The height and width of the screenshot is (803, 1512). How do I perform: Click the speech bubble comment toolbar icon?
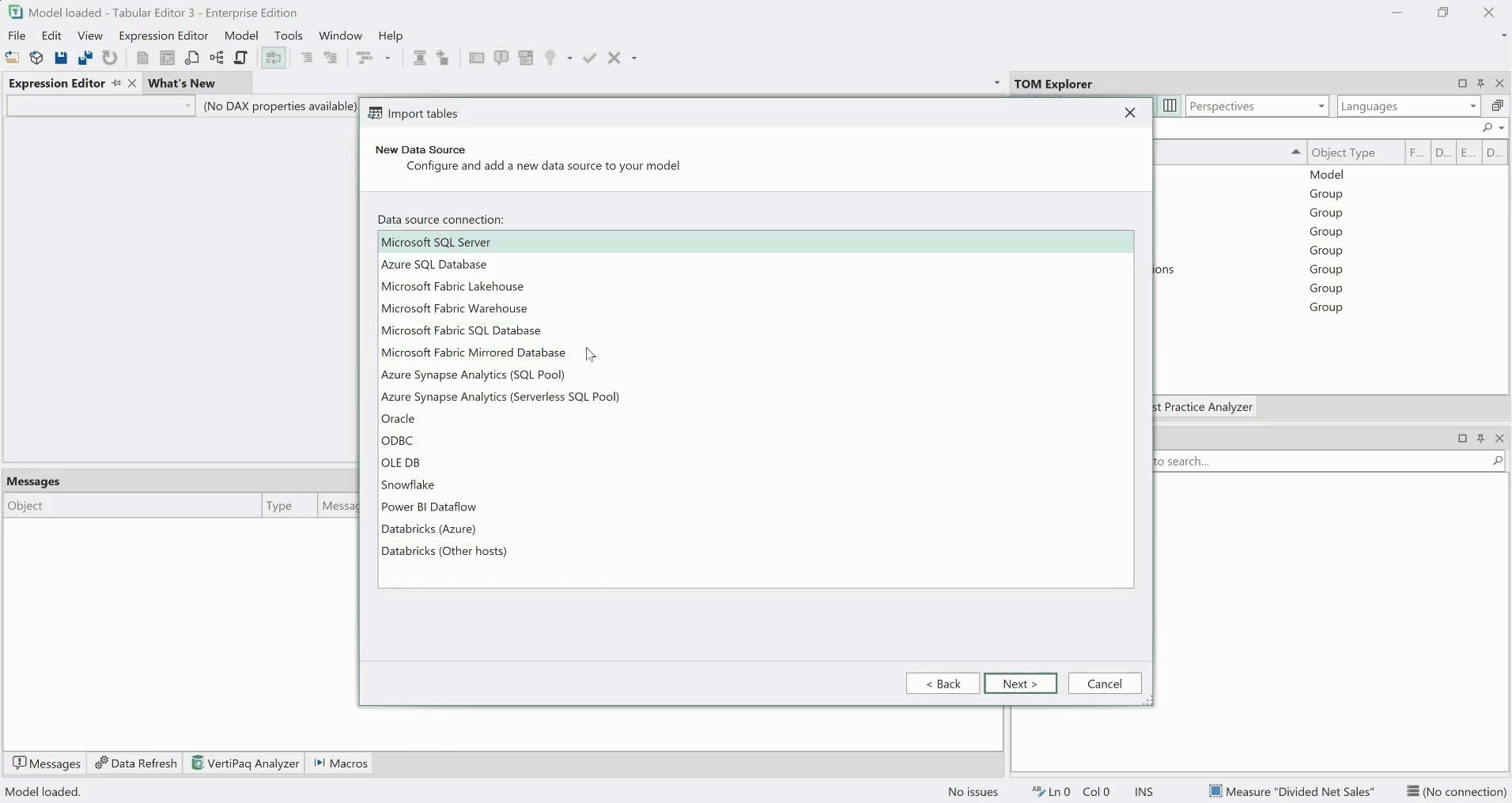[501, 58]
